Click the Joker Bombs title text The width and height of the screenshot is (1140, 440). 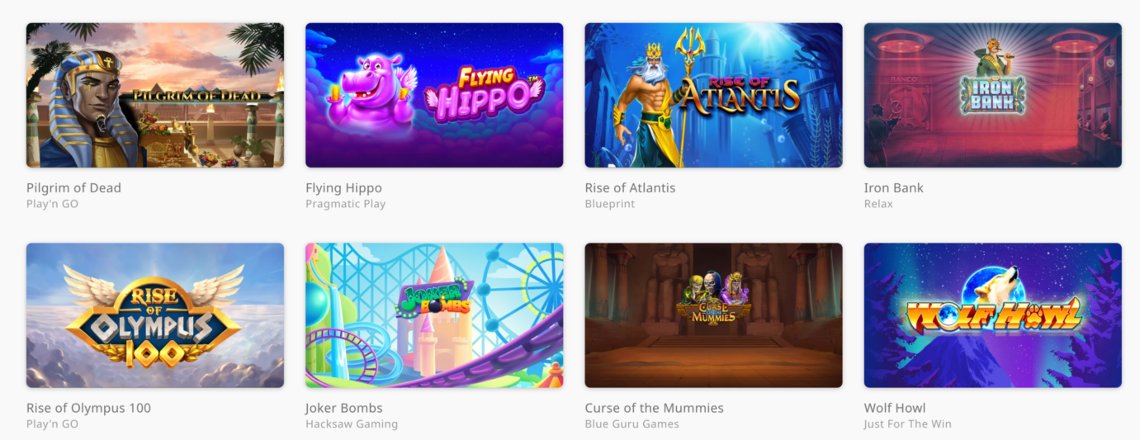[x=344, y=408]
